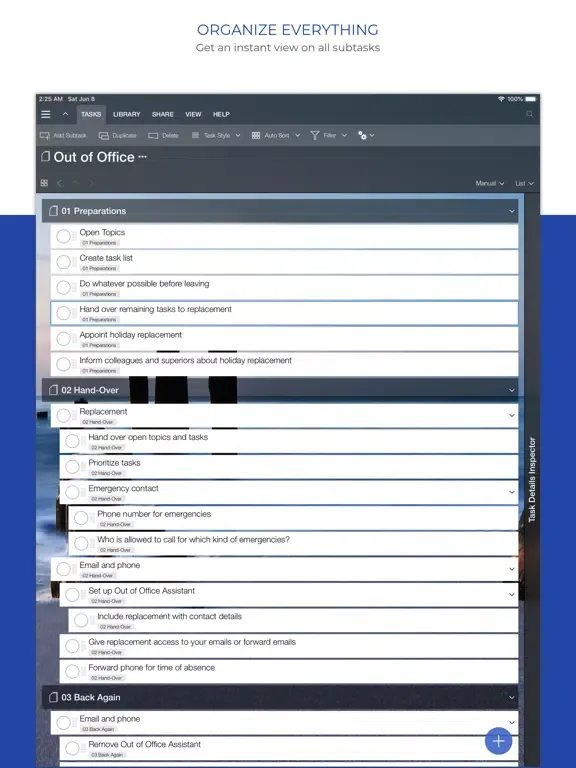The height and width of the screenshot is (768, 576).
Task: Click the 02 Hand-Over folder icon
Action: (53, 390)
